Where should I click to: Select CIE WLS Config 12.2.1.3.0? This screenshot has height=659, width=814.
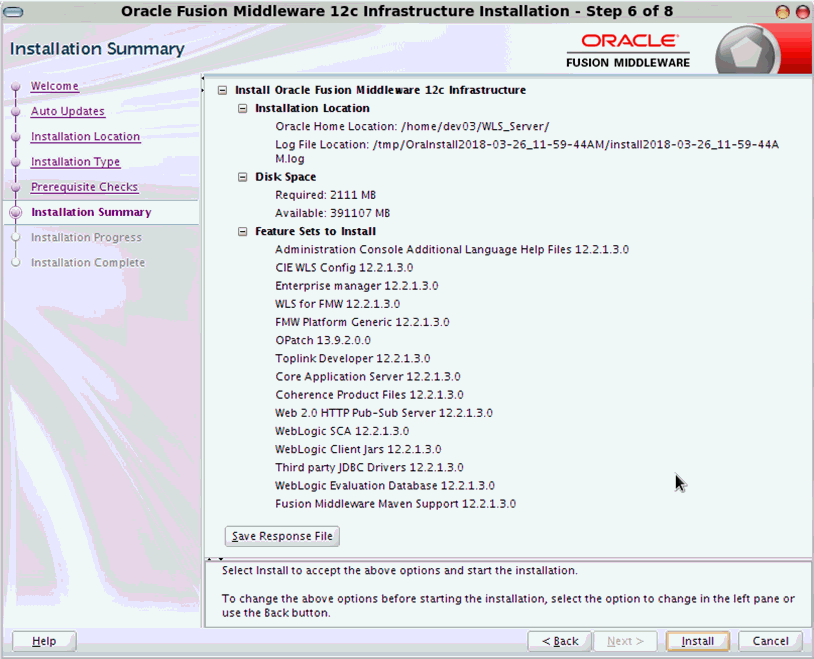click(344, 268)
